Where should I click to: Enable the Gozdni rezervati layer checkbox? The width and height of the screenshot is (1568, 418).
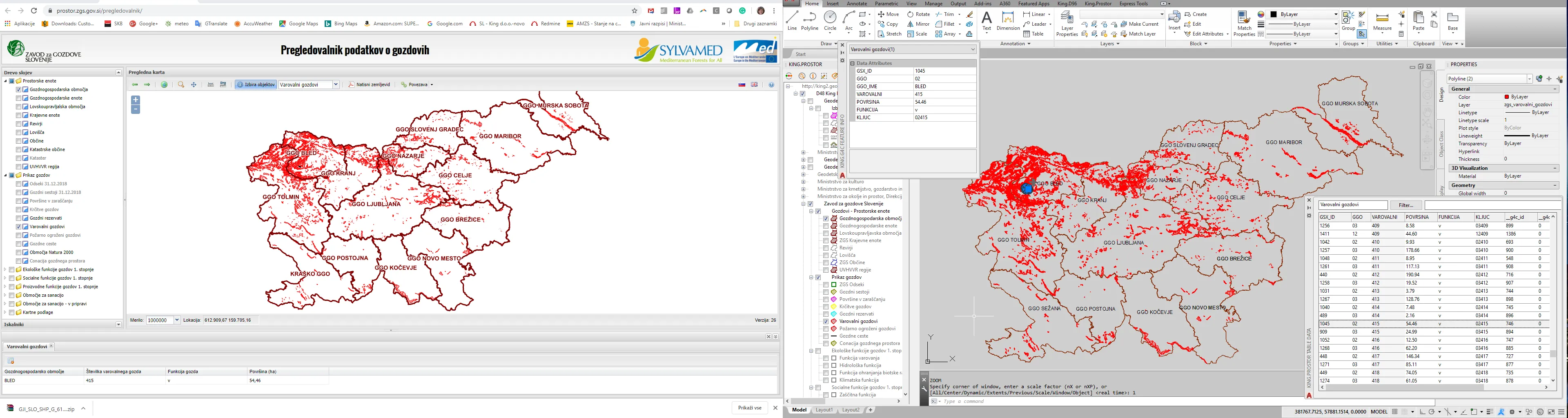tap(19, 218)
